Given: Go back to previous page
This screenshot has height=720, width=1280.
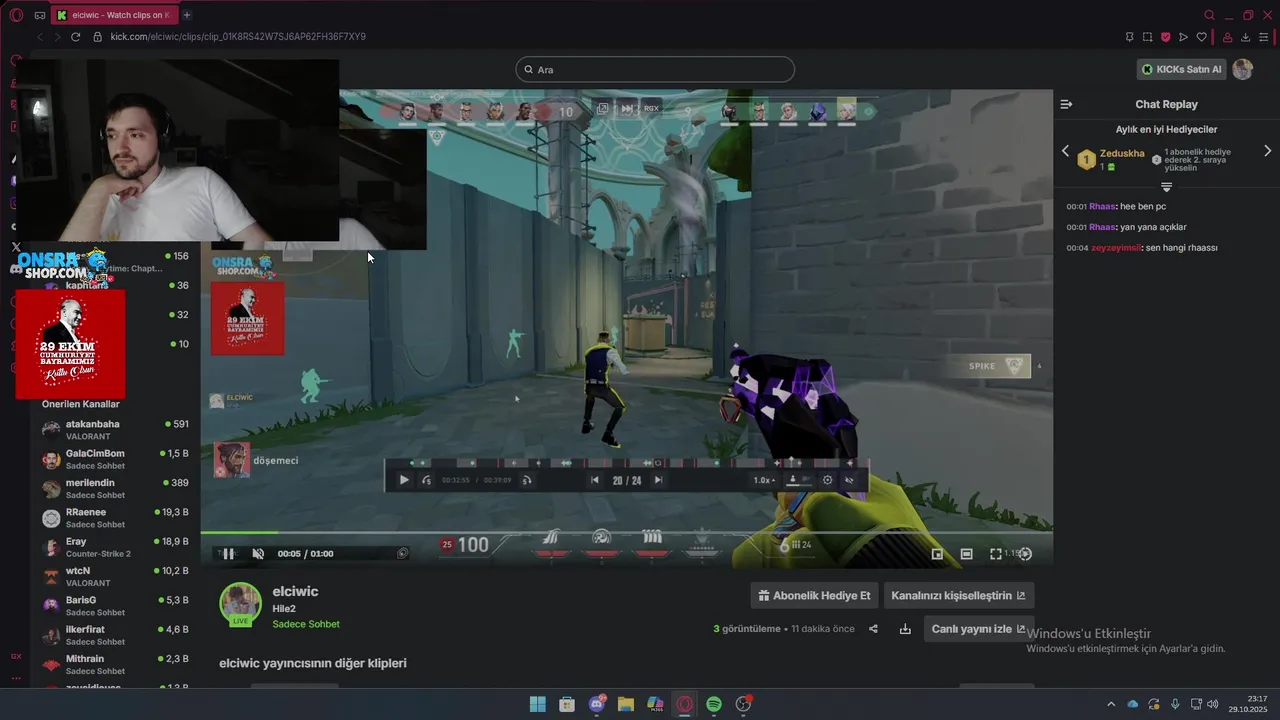Looking at the screenshot, I should (x=40, y=37).
